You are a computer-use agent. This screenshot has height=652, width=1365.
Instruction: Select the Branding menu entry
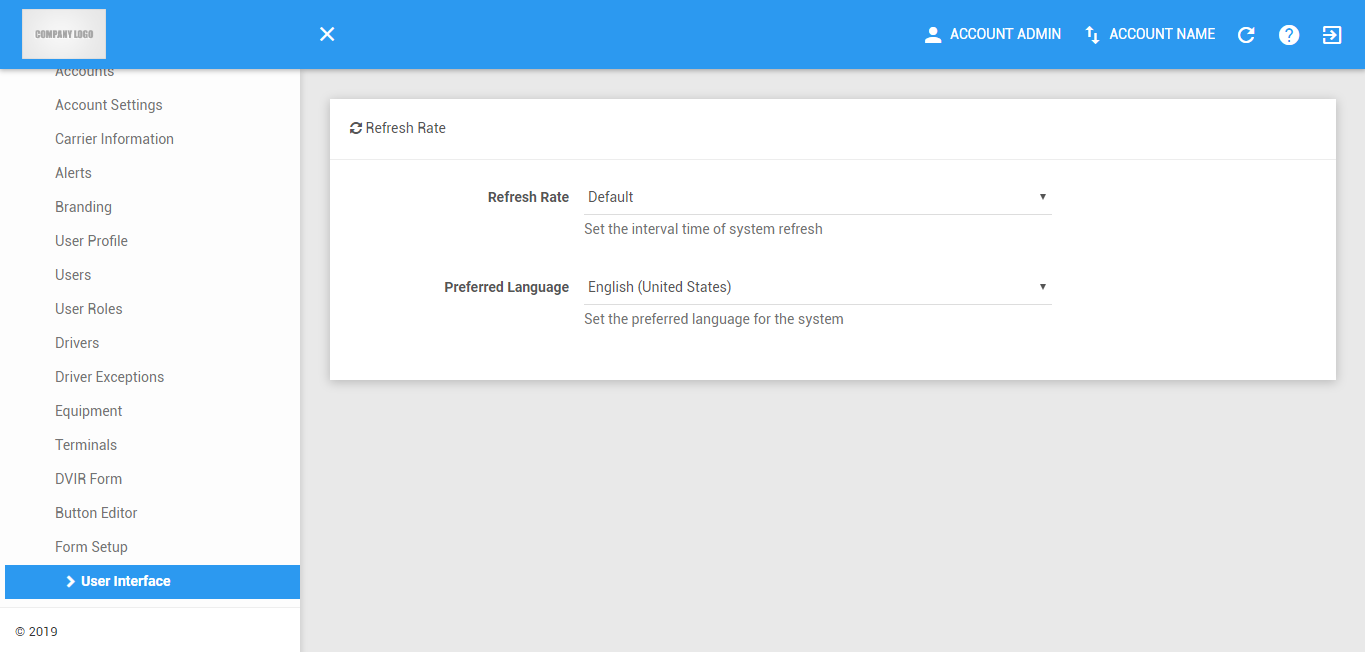[83, 207]
